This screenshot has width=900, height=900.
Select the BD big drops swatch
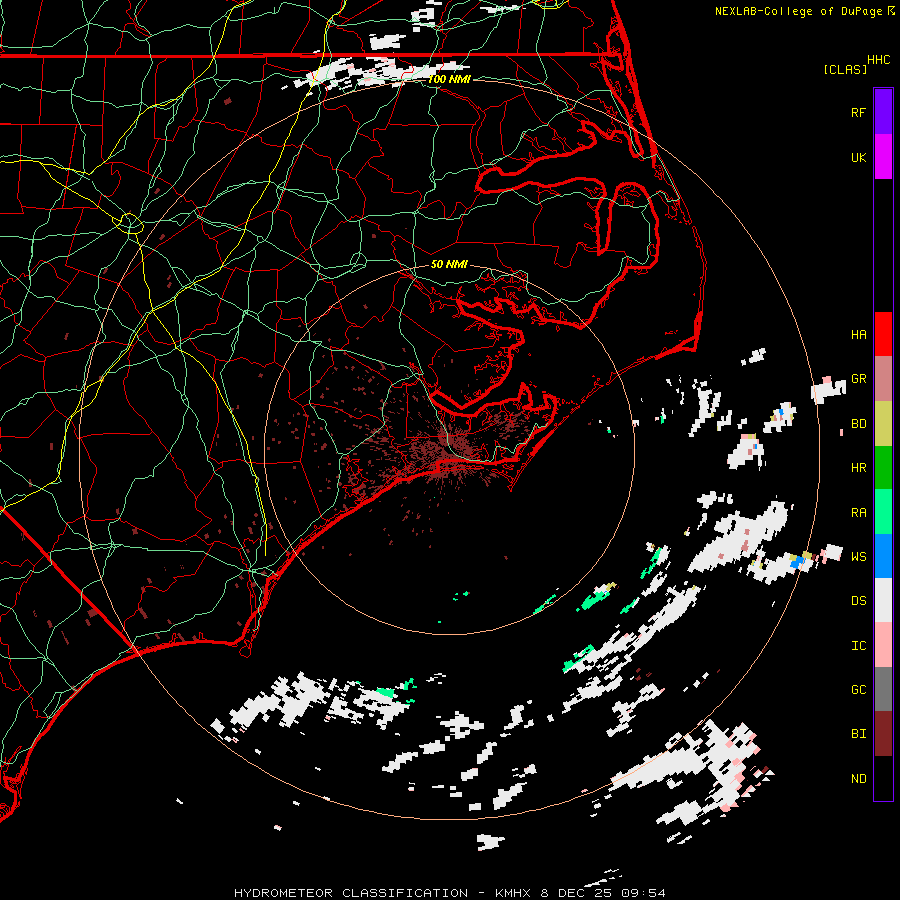(x=883, y=424)
